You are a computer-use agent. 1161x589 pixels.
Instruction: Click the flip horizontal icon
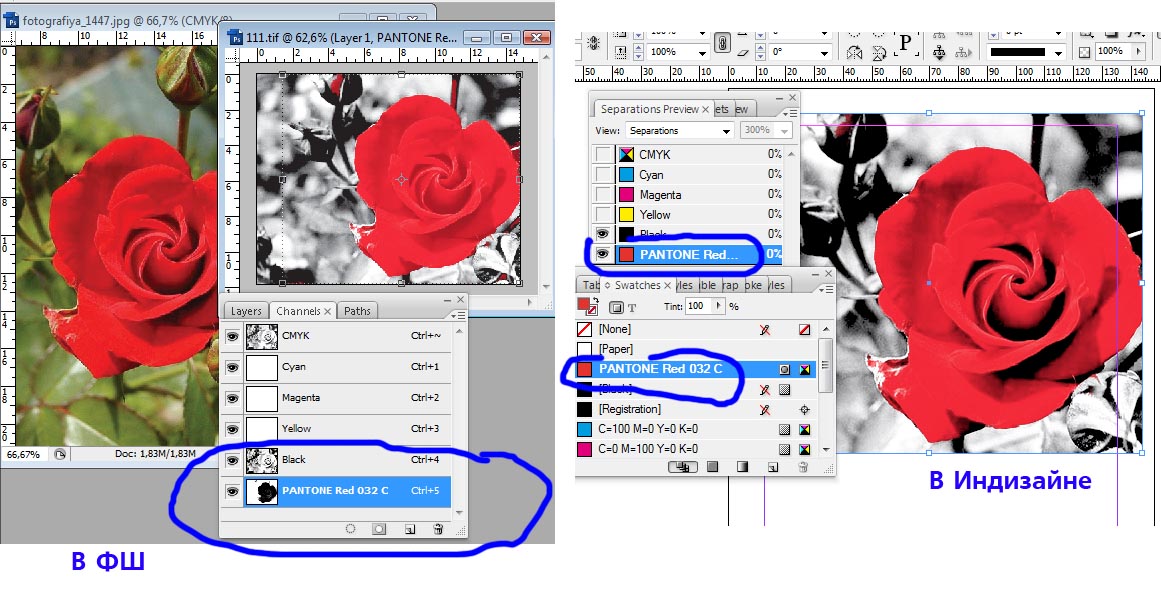[854, 52]
